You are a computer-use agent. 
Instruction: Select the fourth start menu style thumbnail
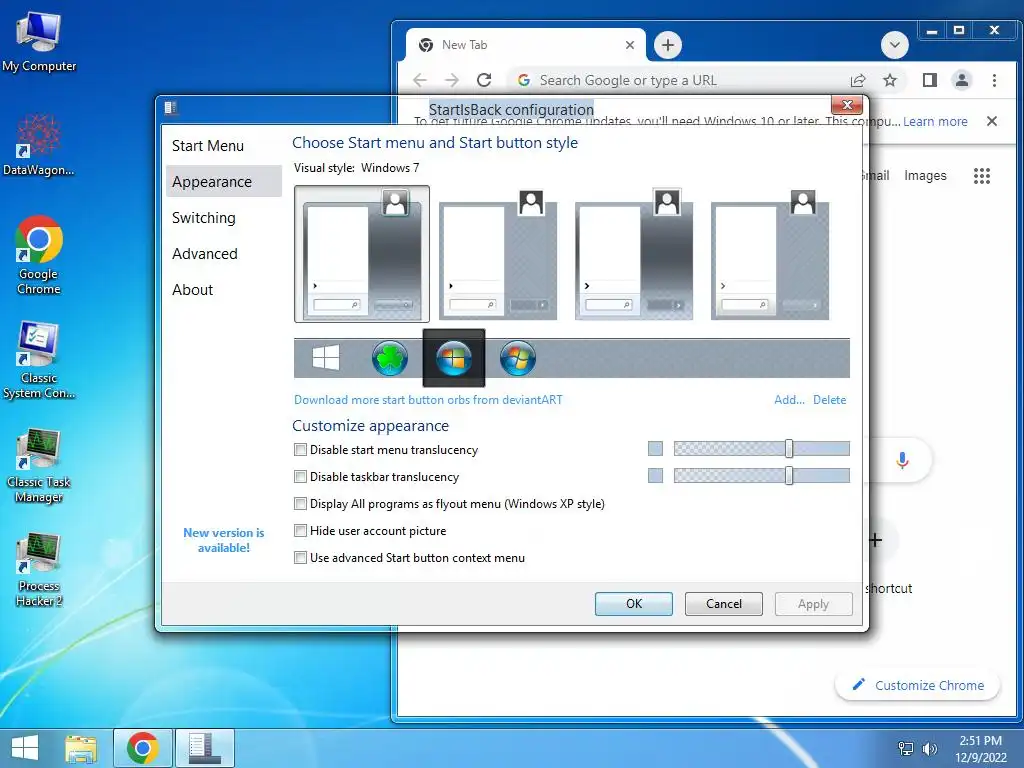coord(769,253)
